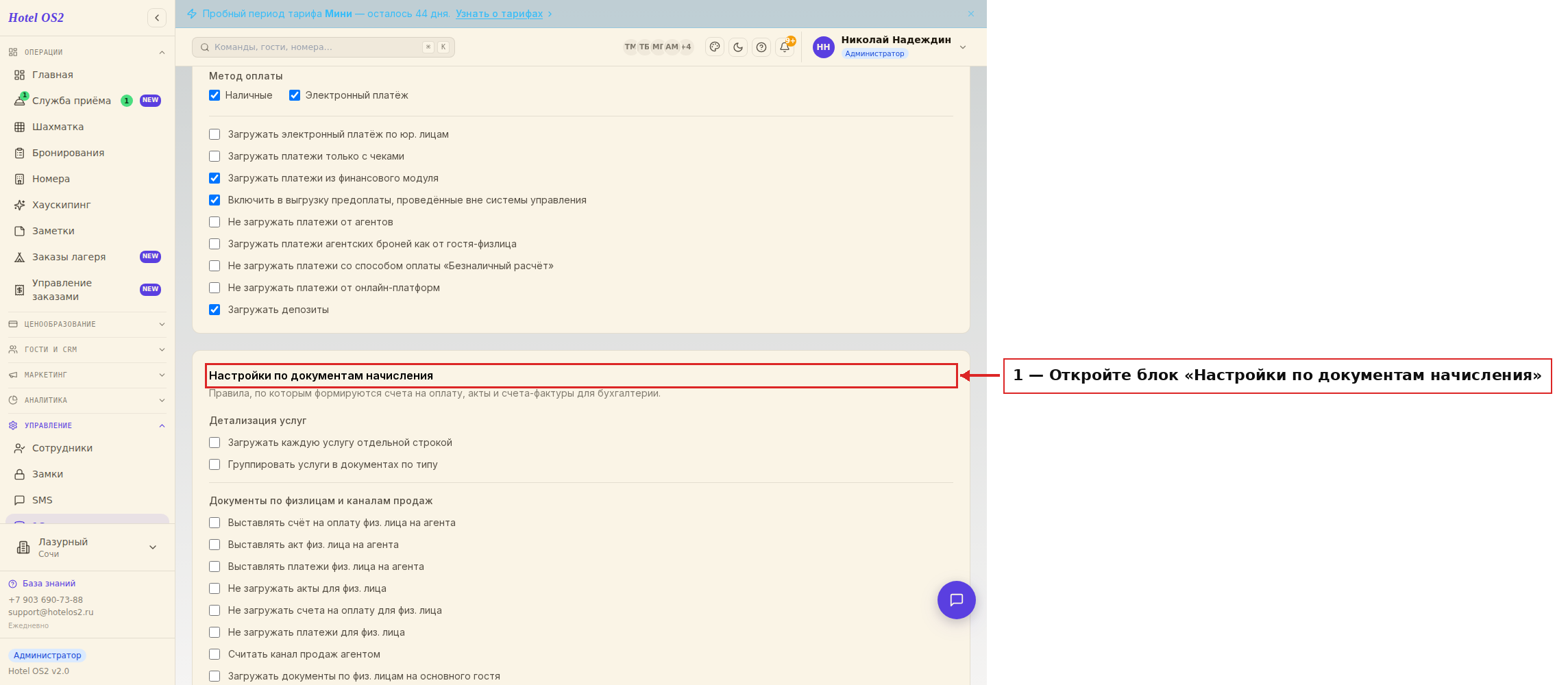Click the SMS message icon
This screenshot has width=1568, height=685.
coord(20,500)
